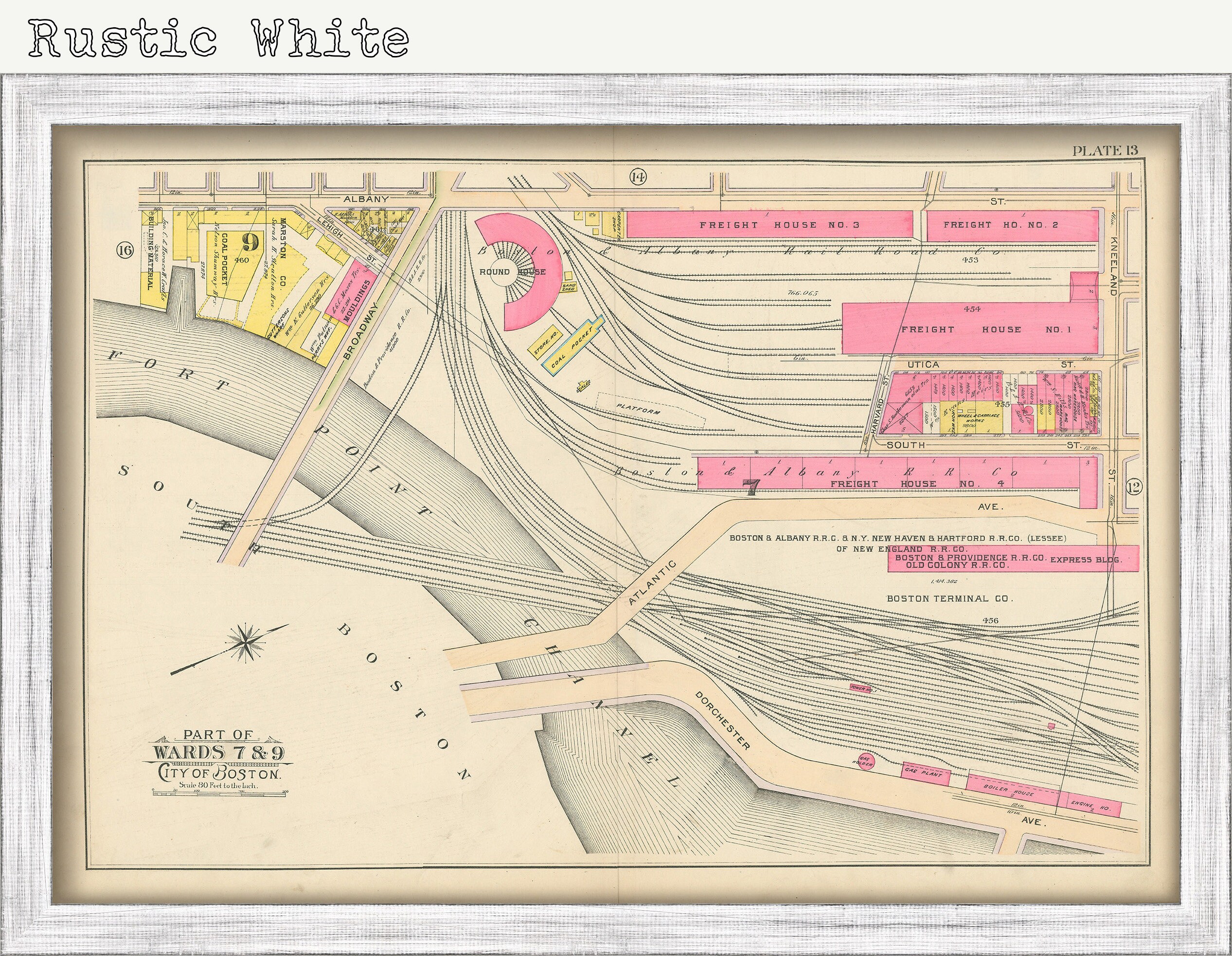Viewport: 1232px width, 956px height.
Task: Click the "BOSTON TERMINAL CO." label
Action: (950, 599)
